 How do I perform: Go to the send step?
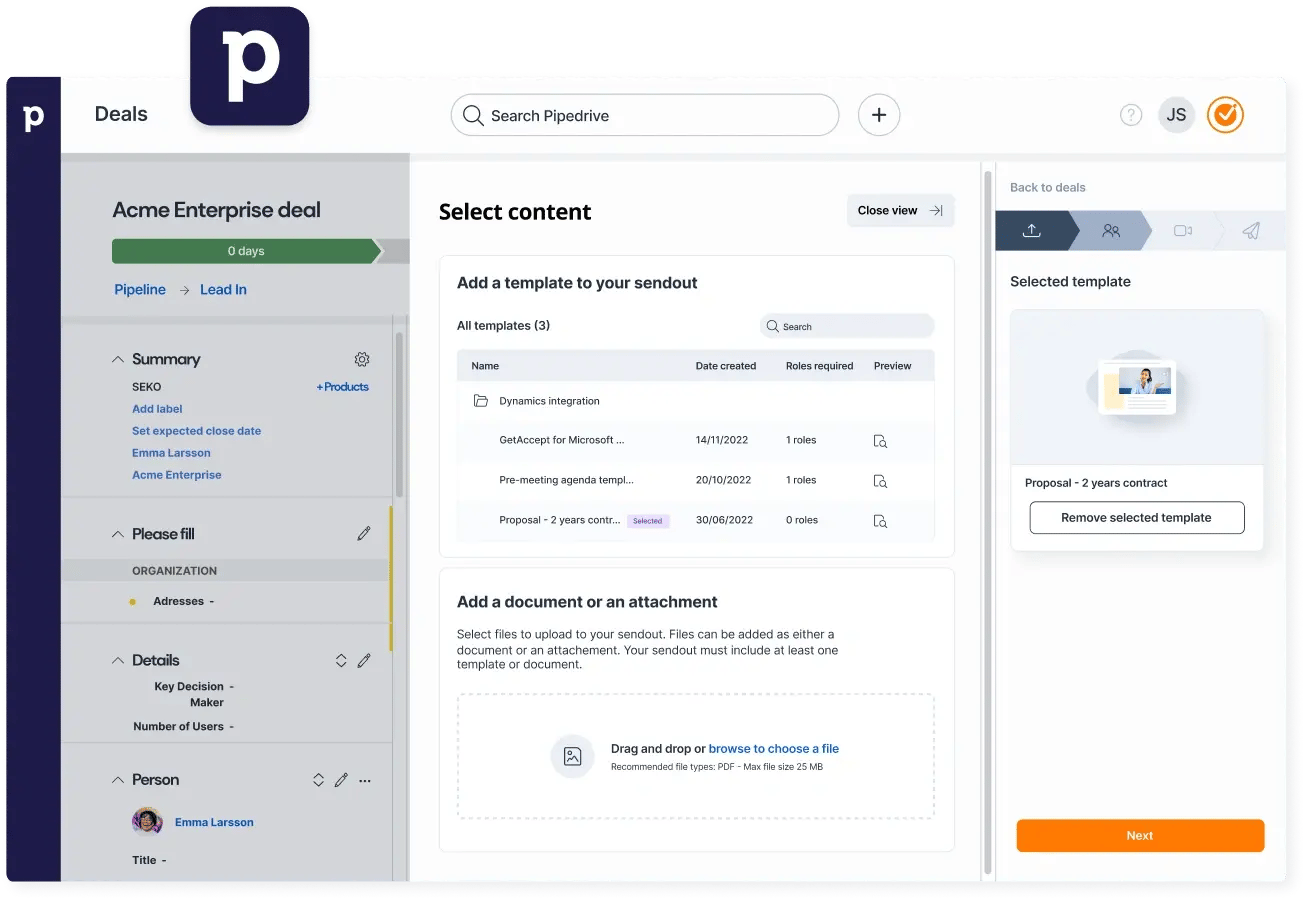[x=1251, y=230]
